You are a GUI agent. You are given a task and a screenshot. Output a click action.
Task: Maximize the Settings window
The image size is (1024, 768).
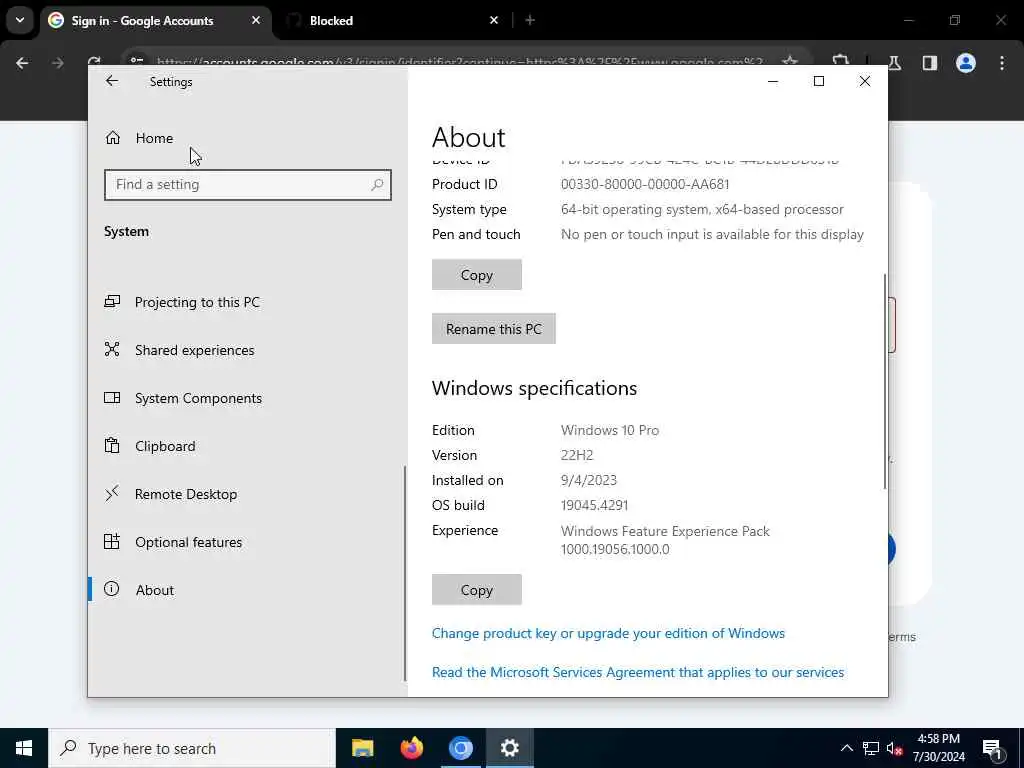click(x=818, y=81)
